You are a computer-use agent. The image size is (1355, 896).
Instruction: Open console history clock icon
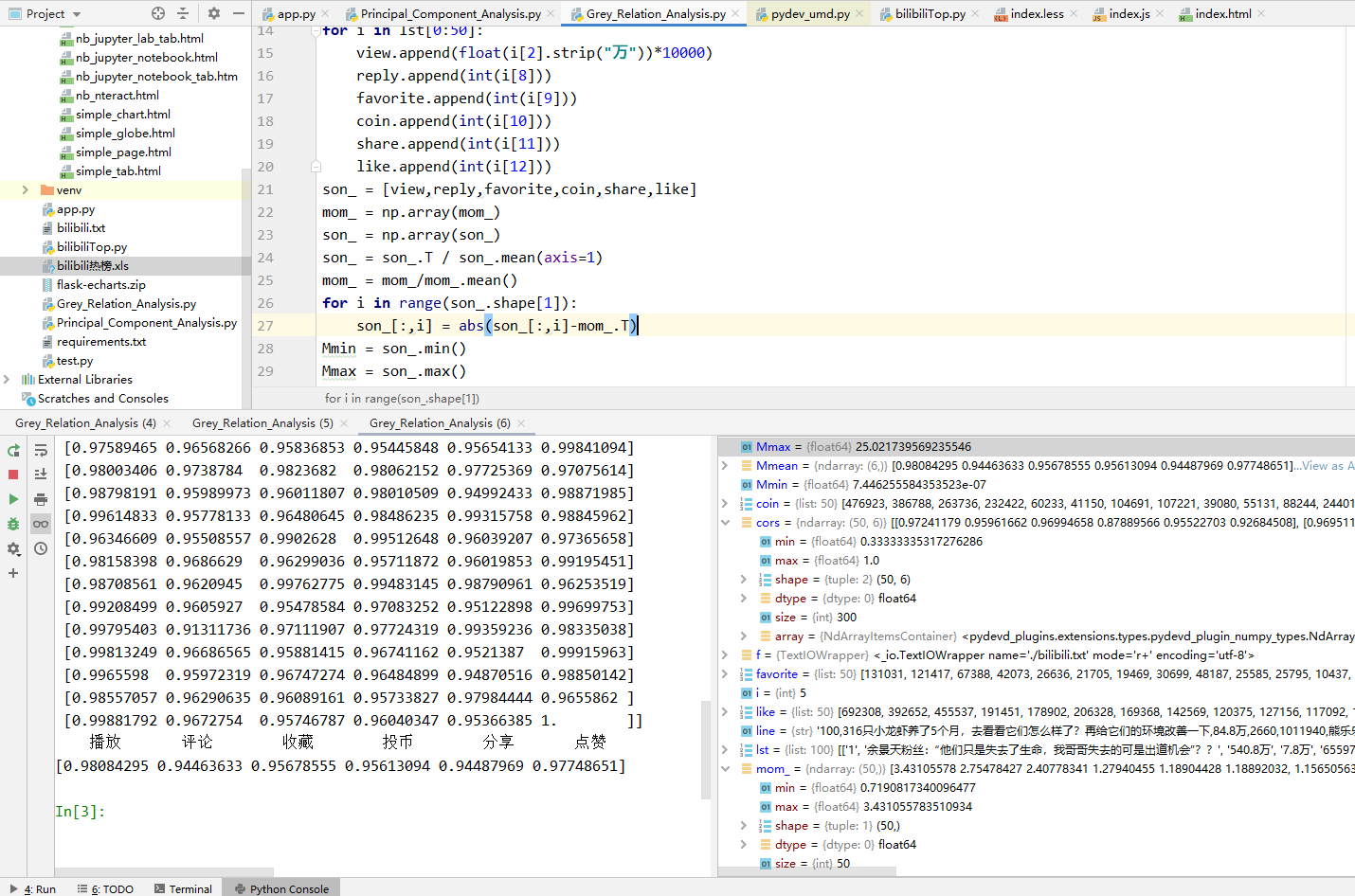coord(41,548)
